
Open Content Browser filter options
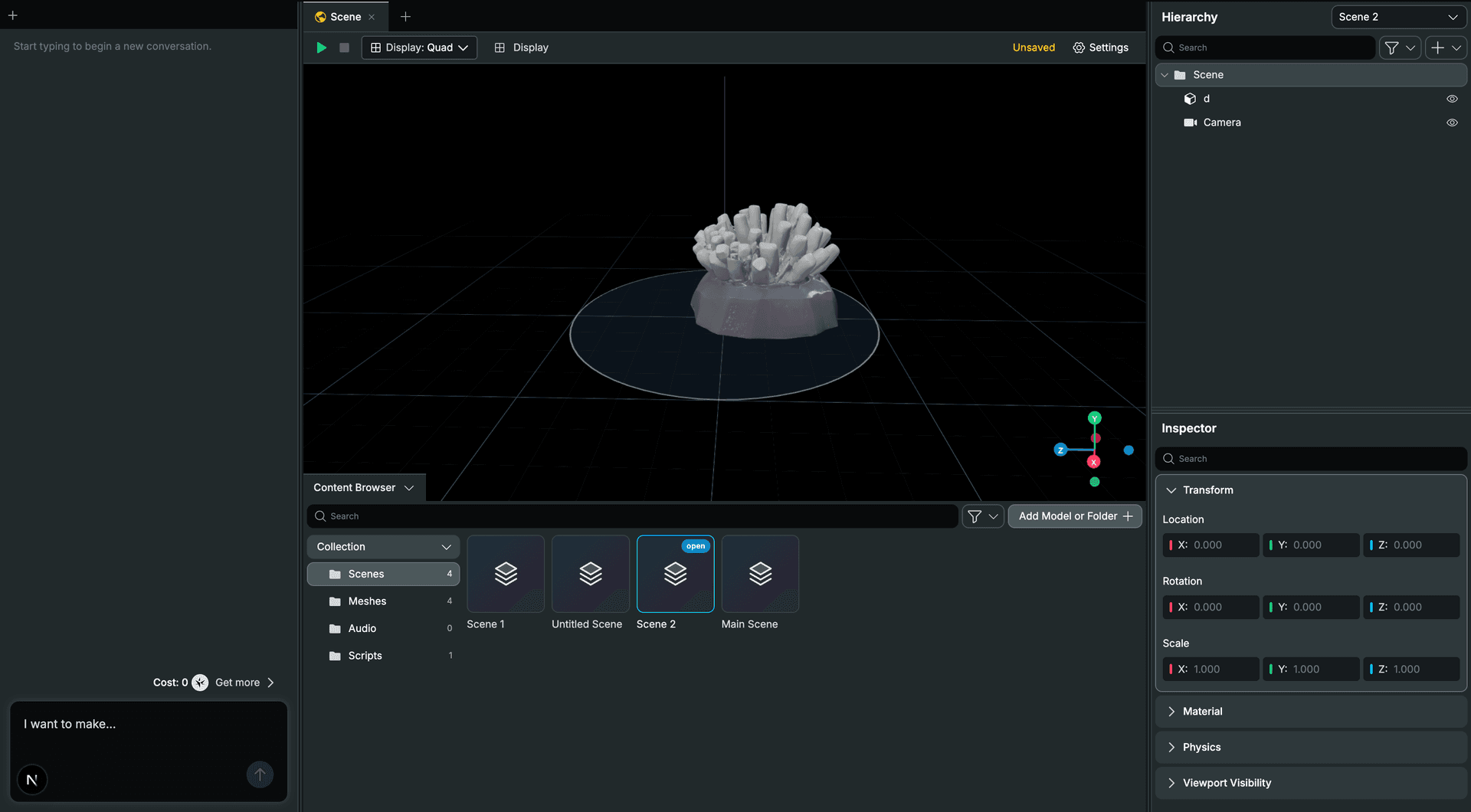983,516
